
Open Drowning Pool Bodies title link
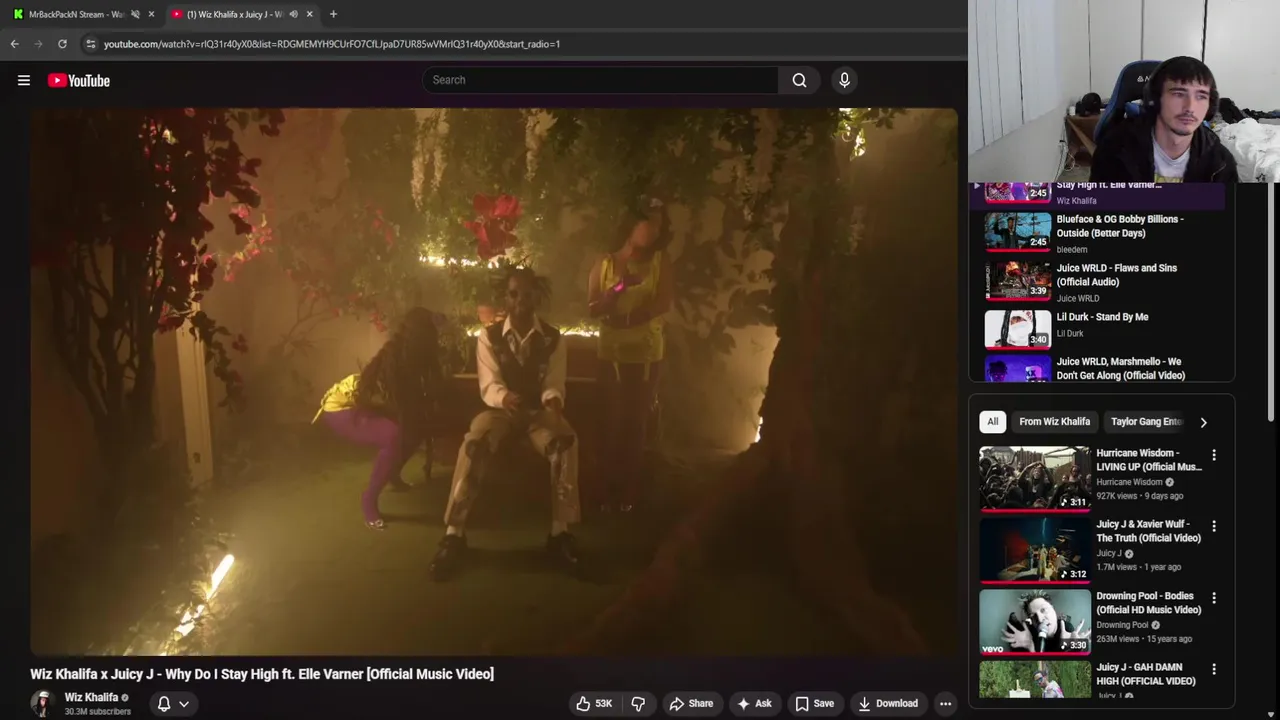click(1148, 603)
